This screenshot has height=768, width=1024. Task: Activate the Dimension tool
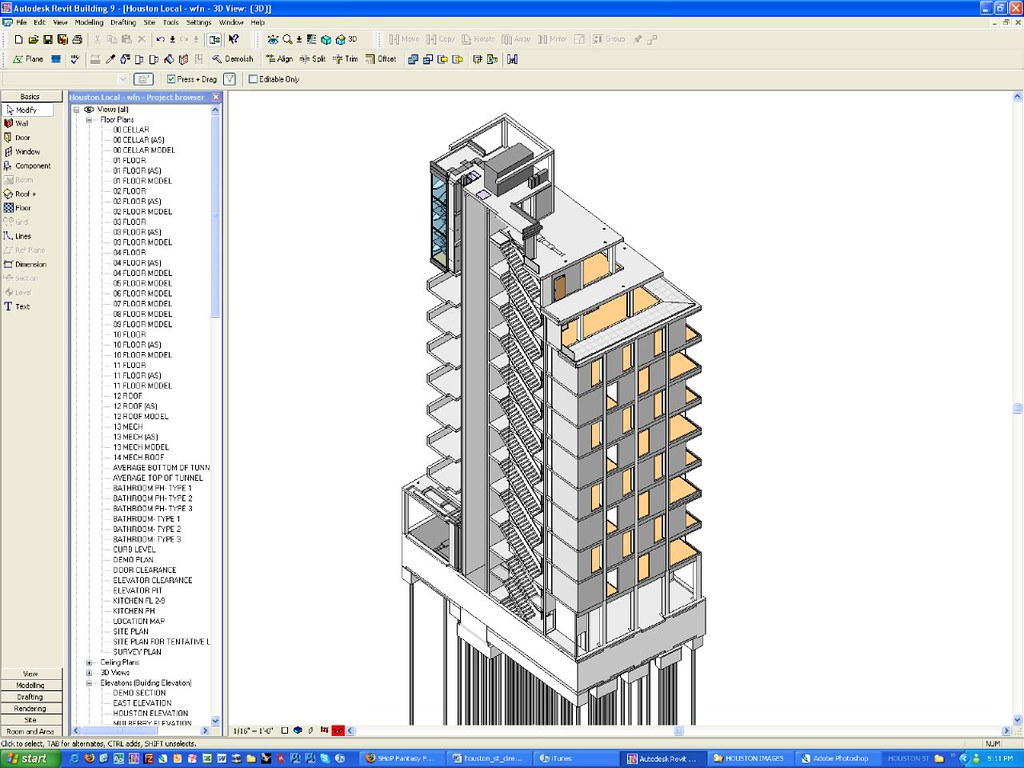coord(29,264)
